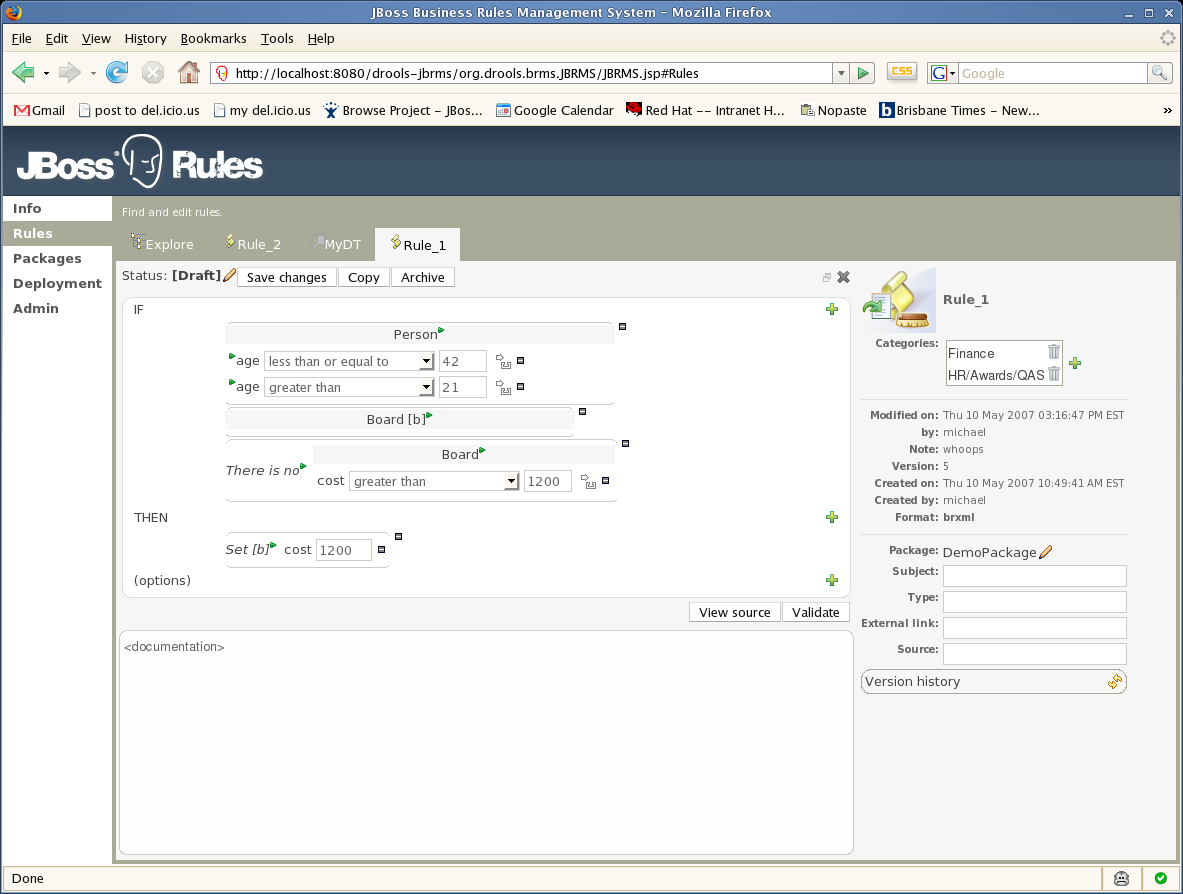Click the connective icon next to cost 1200
Image resolution: width=1183 pixels, height=894 pixels.
(588, 482)
